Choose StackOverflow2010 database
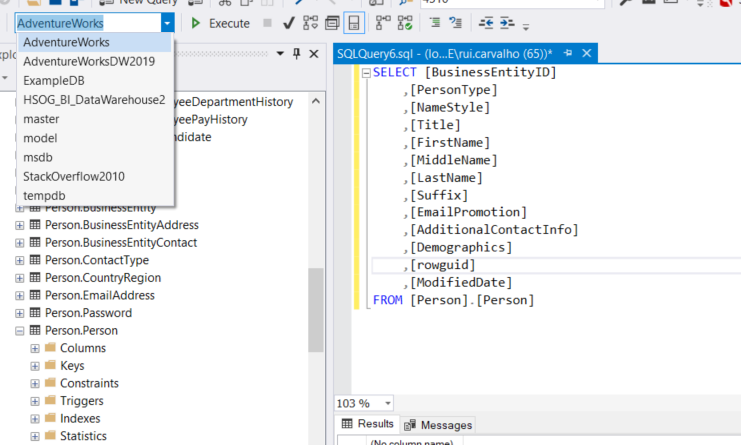The height and width of the screenshot is (445, 741). click(95, 176)
